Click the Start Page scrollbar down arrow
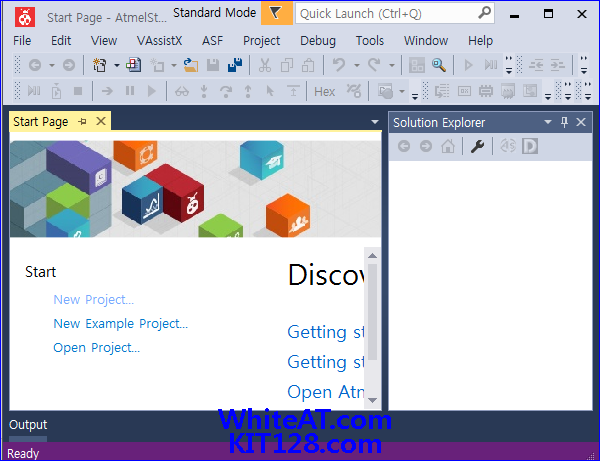The image size is (600, 461). tap(372, 400)
